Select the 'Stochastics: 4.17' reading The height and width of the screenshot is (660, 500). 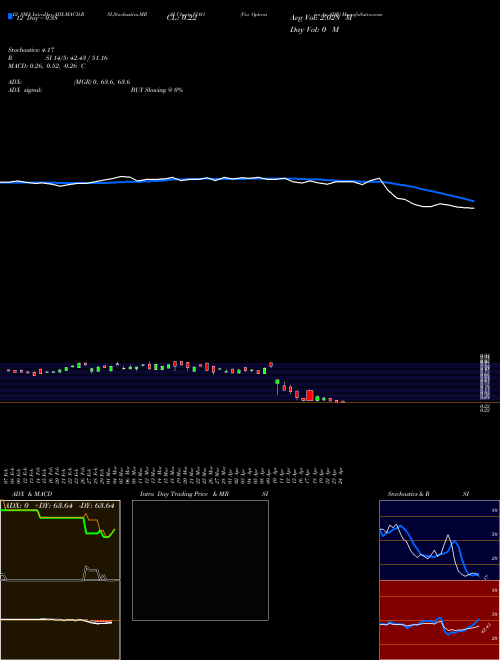tap(31, 50)
